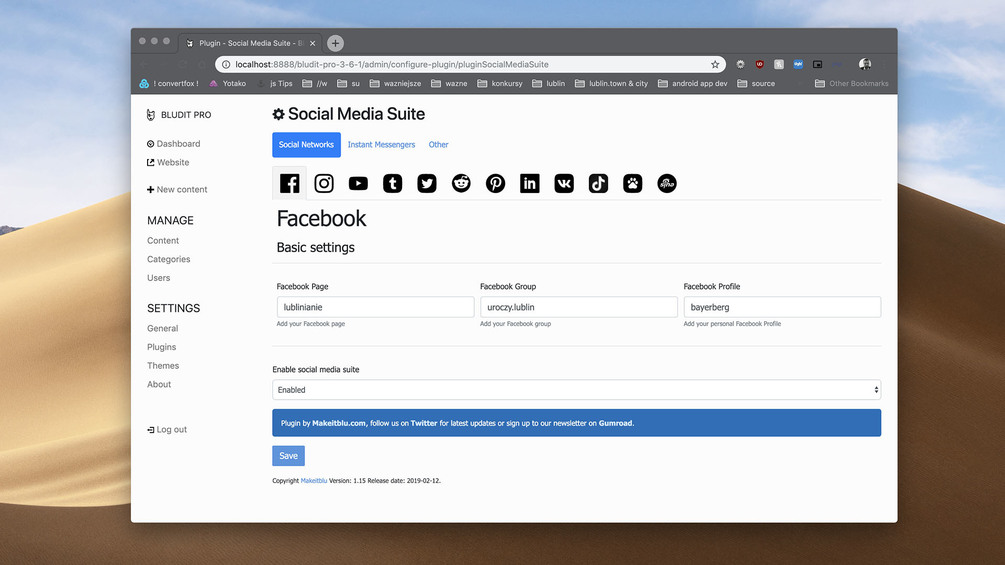Open the red uBlock extension icon

pyautogui.click(x=760, y=64)
